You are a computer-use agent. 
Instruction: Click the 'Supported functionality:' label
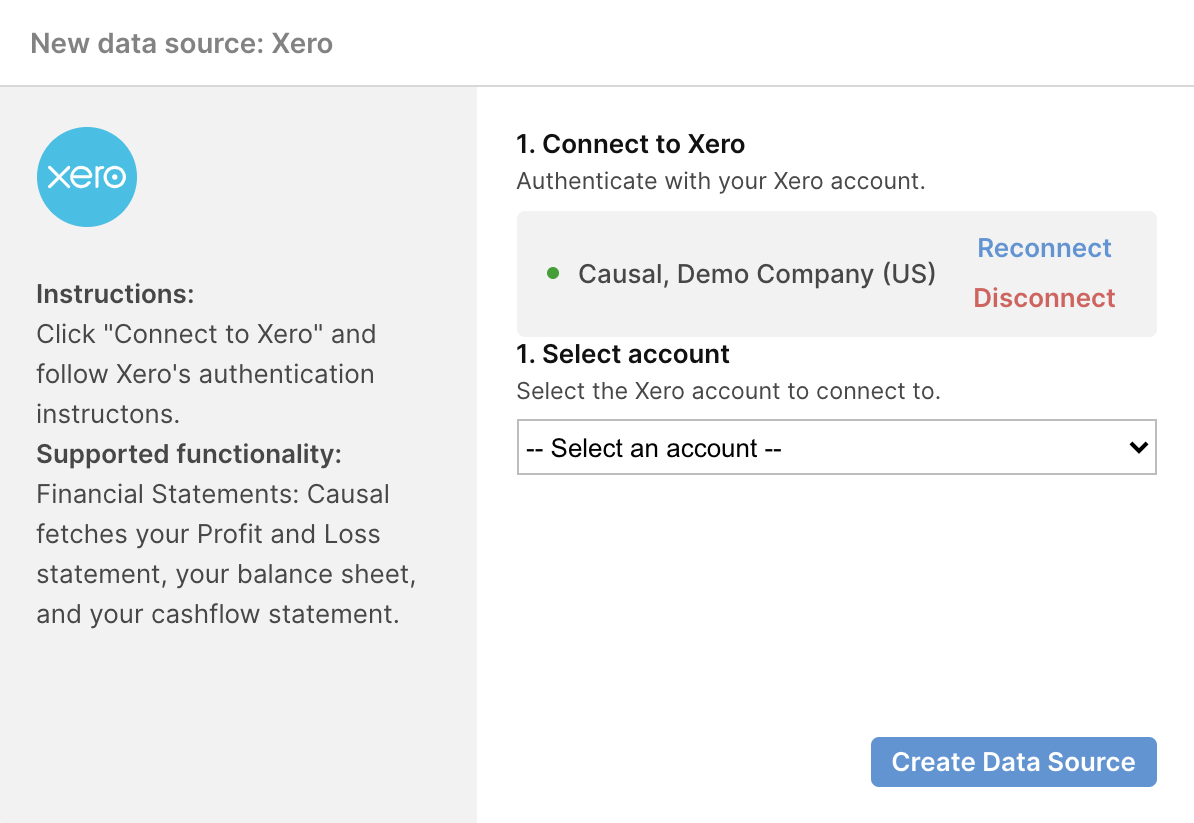(189, 454)
